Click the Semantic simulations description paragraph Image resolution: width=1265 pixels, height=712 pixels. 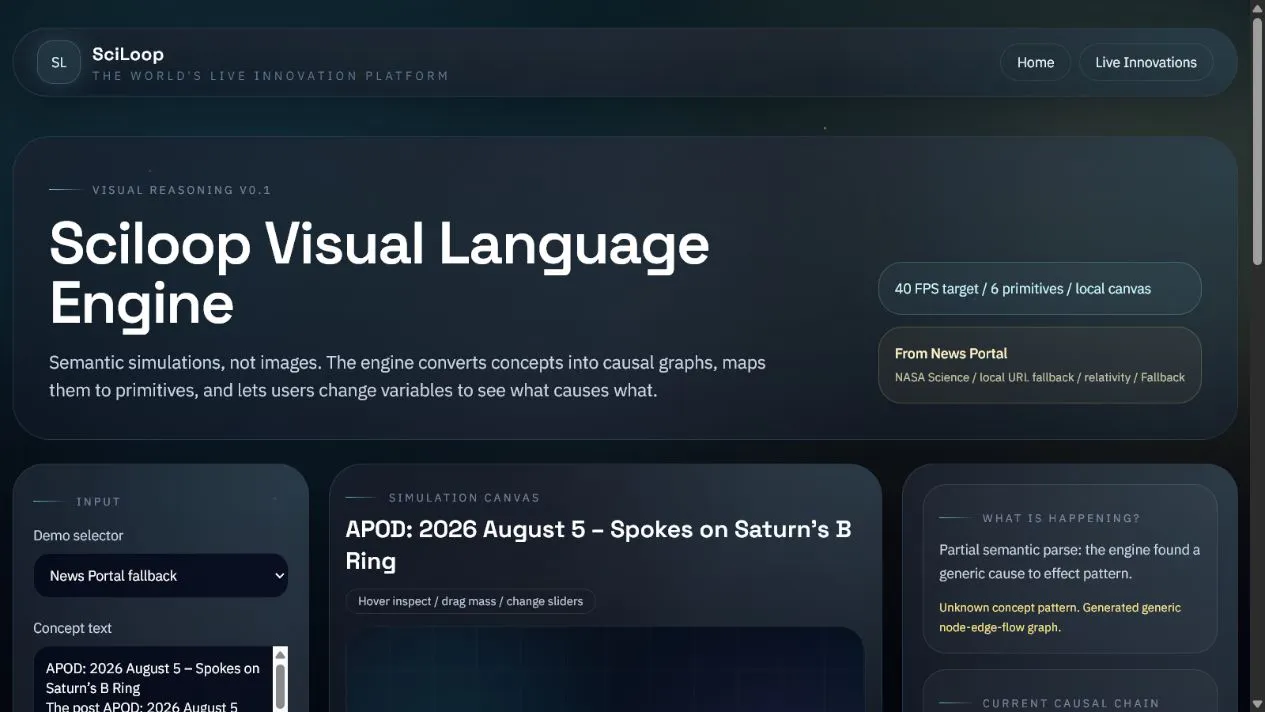407,376
